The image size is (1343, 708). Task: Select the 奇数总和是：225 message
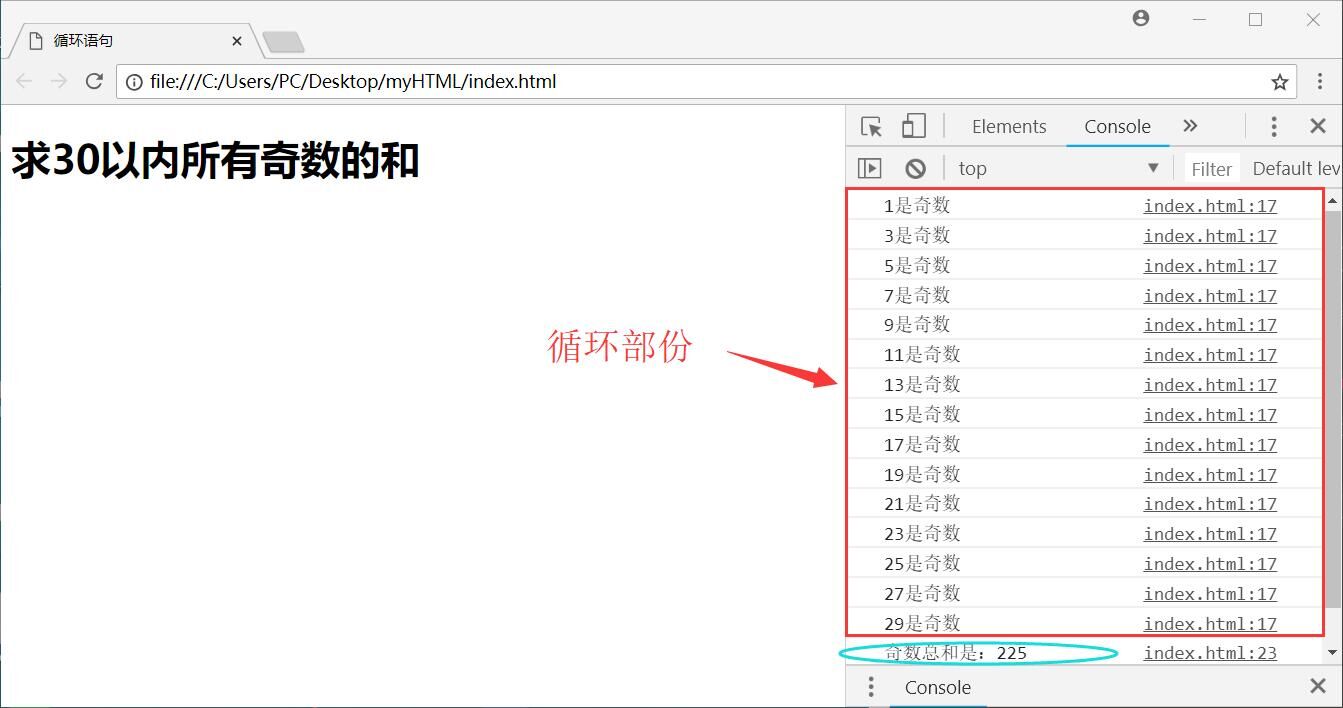click(956, 653)
